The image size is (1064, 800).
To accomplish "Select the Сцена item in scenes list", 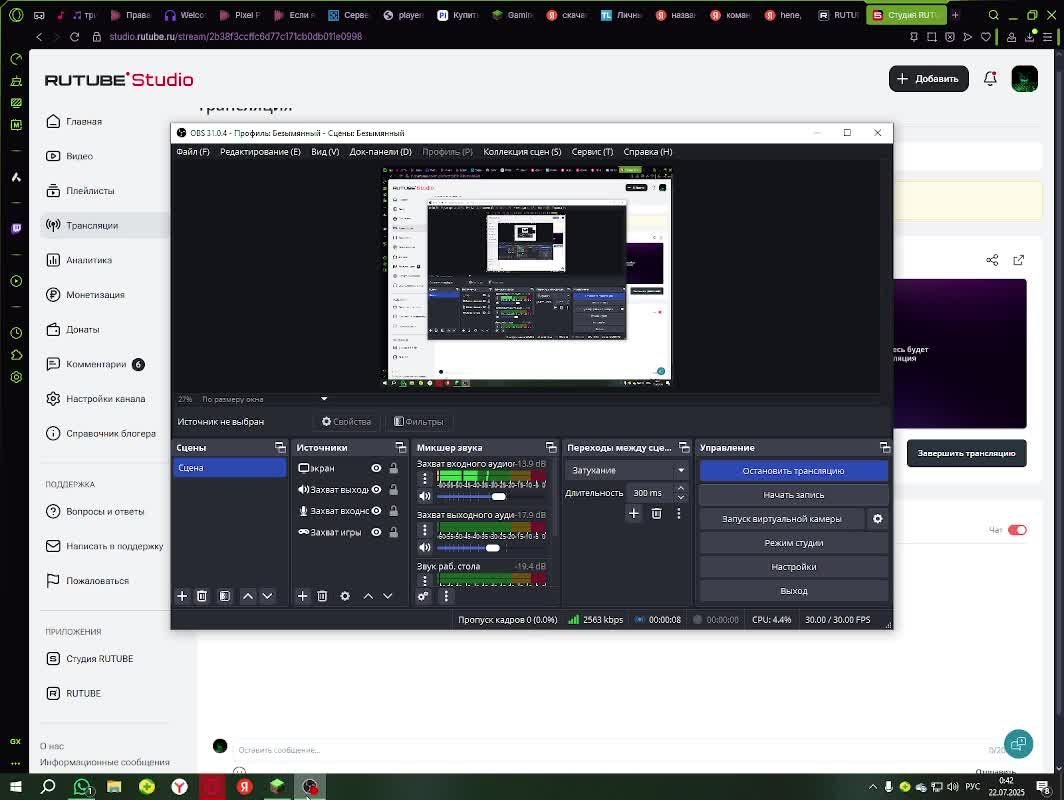I will (x=229, y=468).
